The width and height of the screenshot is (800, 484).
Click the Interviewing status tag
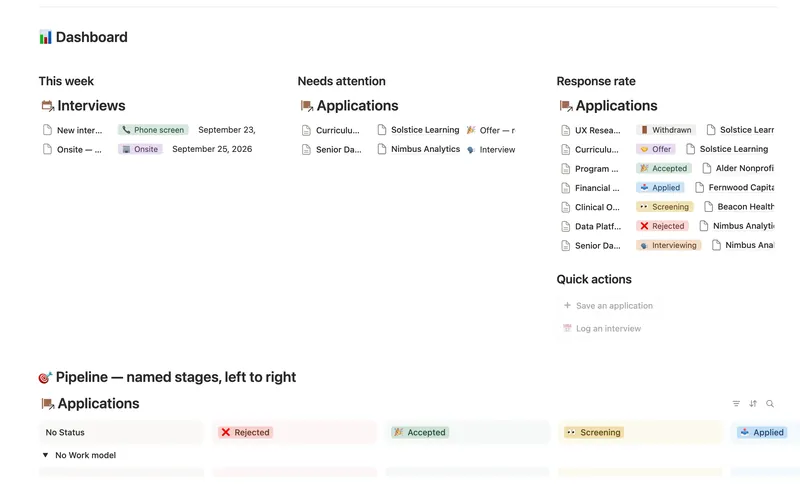(668, 245)
